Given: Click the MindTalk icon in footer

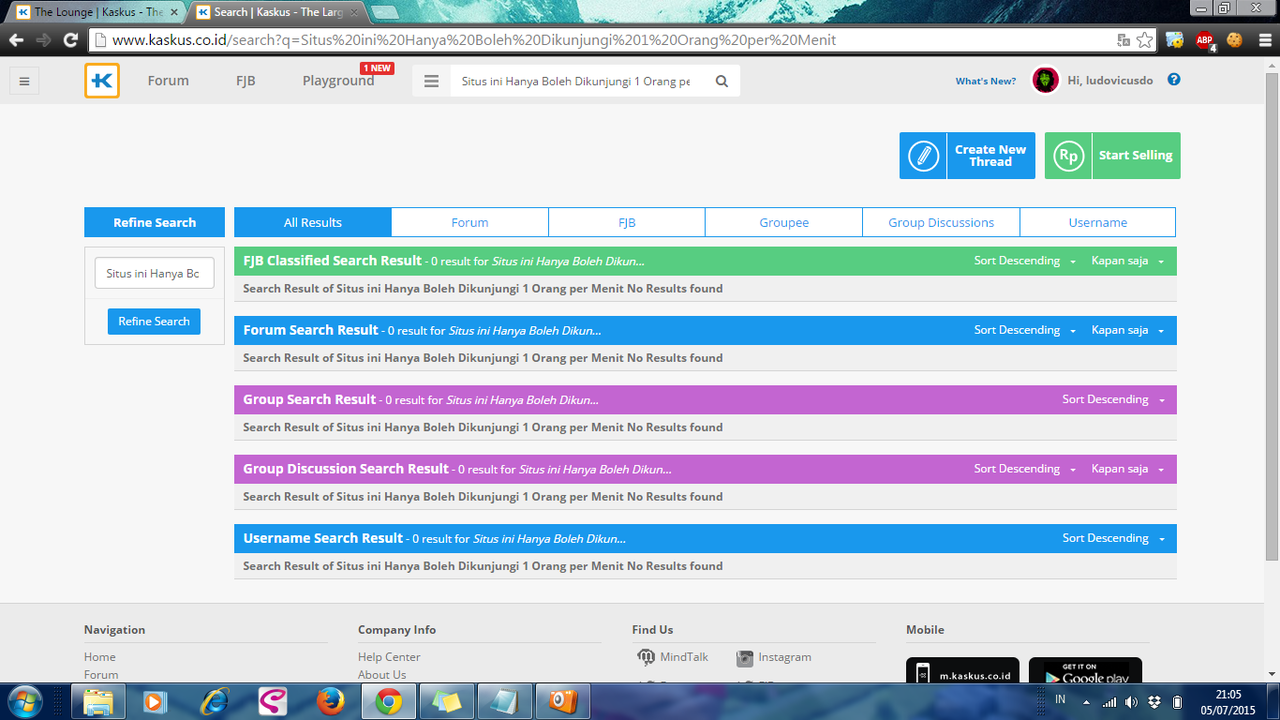Looking at the screenshot, I should point(646,657).
